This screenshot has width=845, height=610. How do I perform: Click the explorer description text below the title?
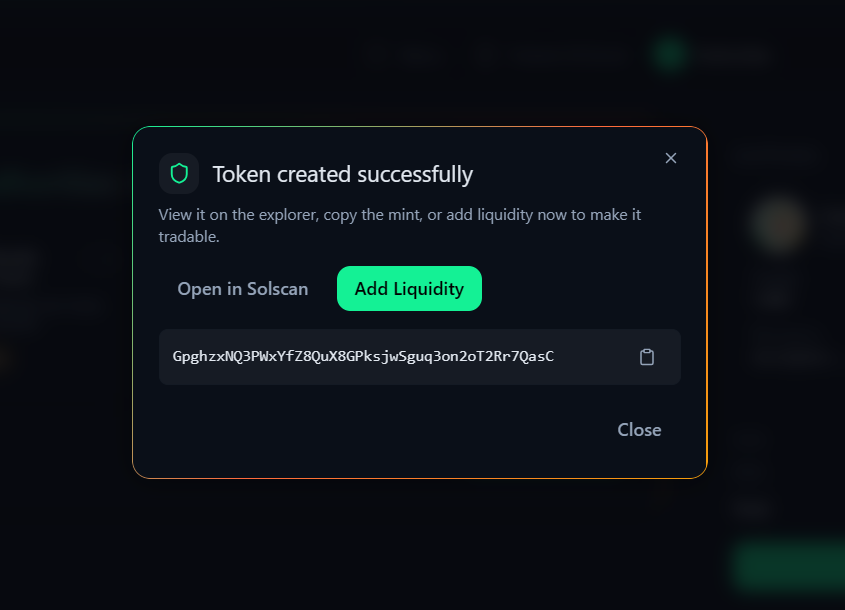(x=400, y=225)
